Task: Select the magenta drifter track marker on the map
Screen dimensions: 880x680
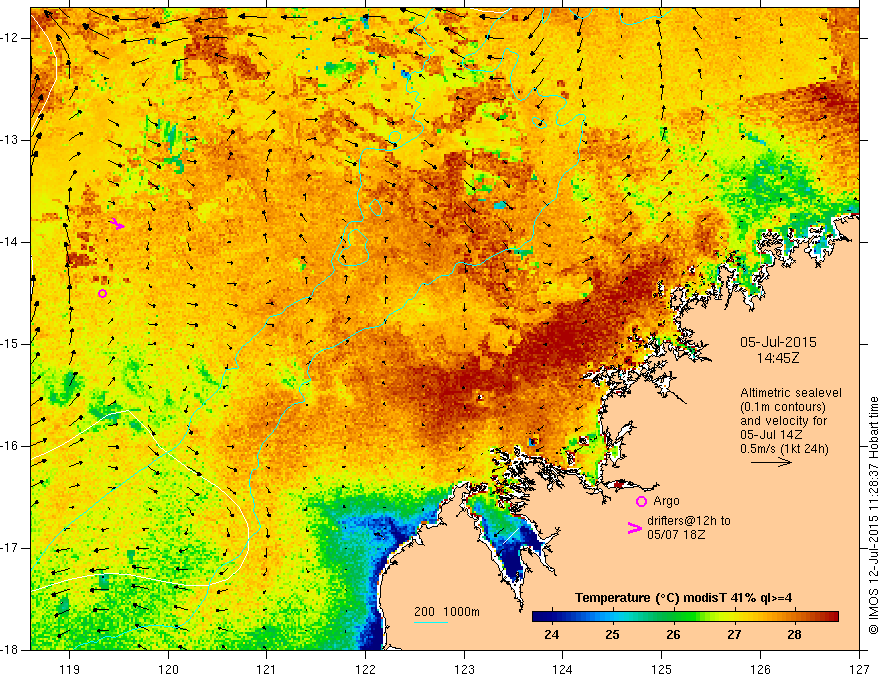Action: point(117,224)
